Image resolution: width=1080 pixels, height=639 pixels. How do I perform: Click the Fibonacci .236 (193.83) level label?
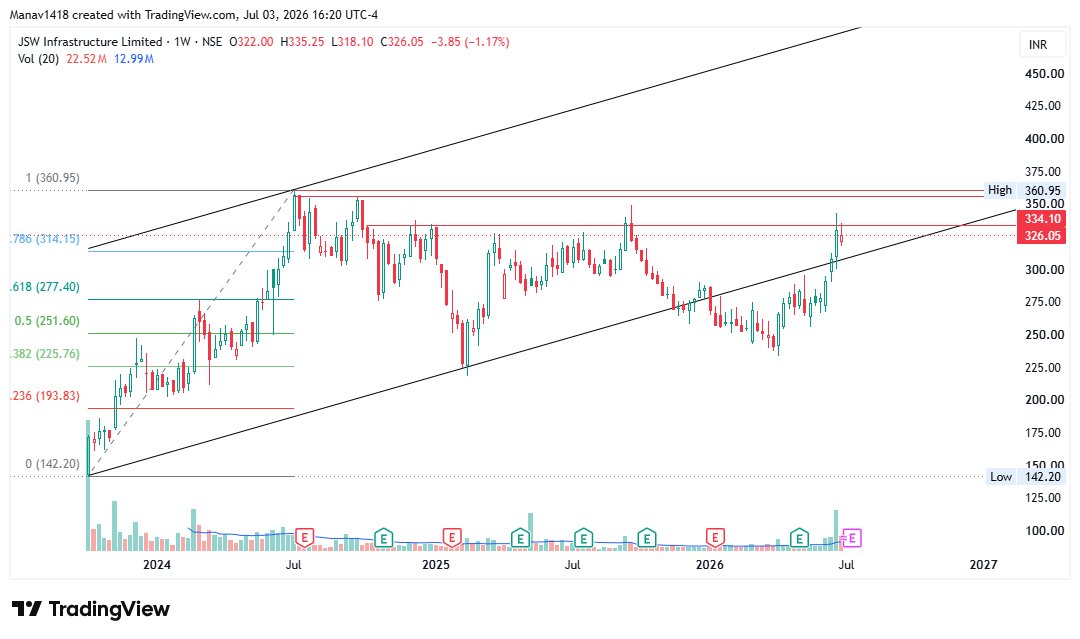(45, 396)
